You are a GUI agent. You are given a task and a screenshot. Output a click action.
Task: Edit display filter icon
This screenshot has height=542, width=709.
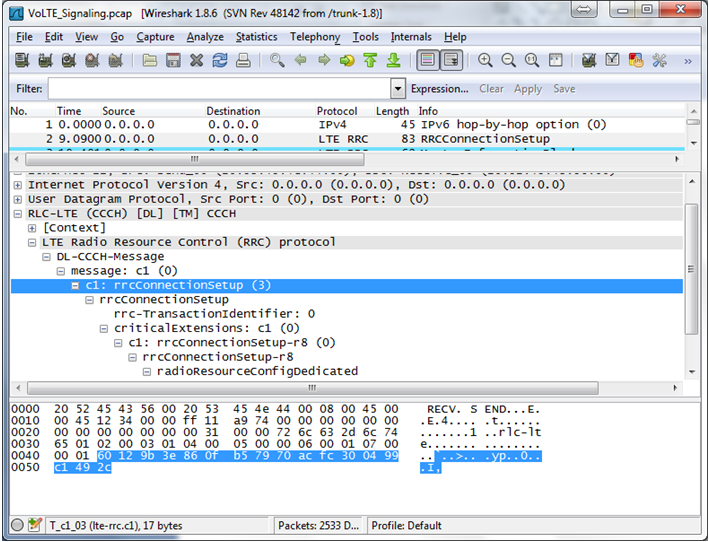612,60
